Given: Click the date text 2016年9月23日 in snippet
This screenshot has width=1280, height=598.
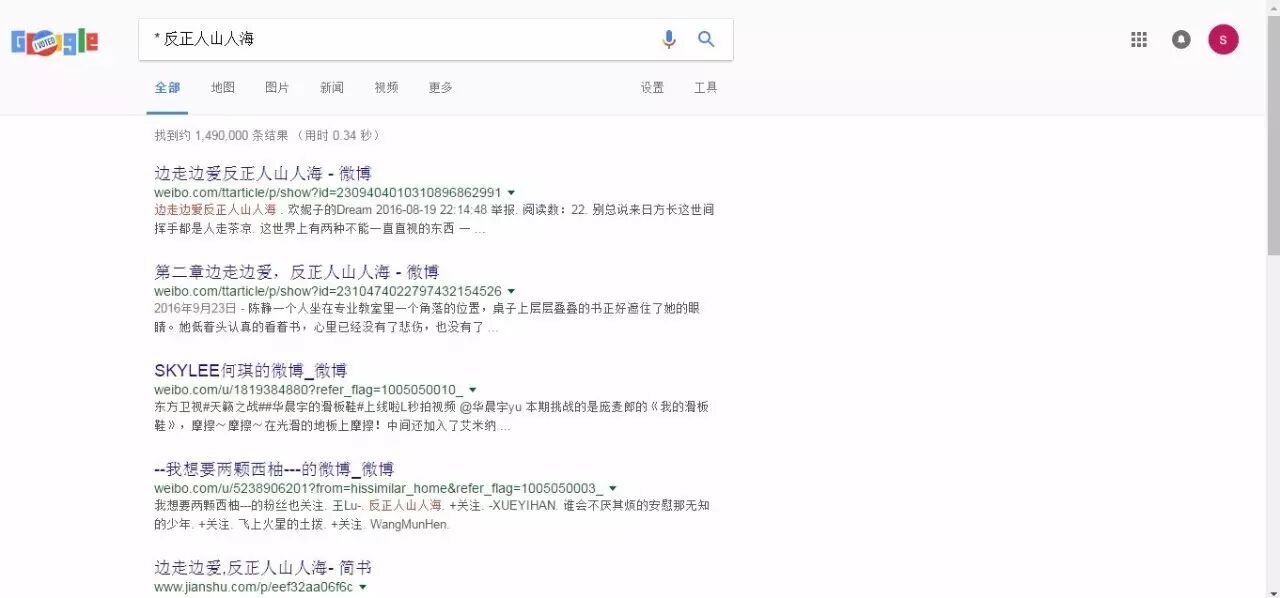Looking at the screenshot, I should tap(194, 309).
